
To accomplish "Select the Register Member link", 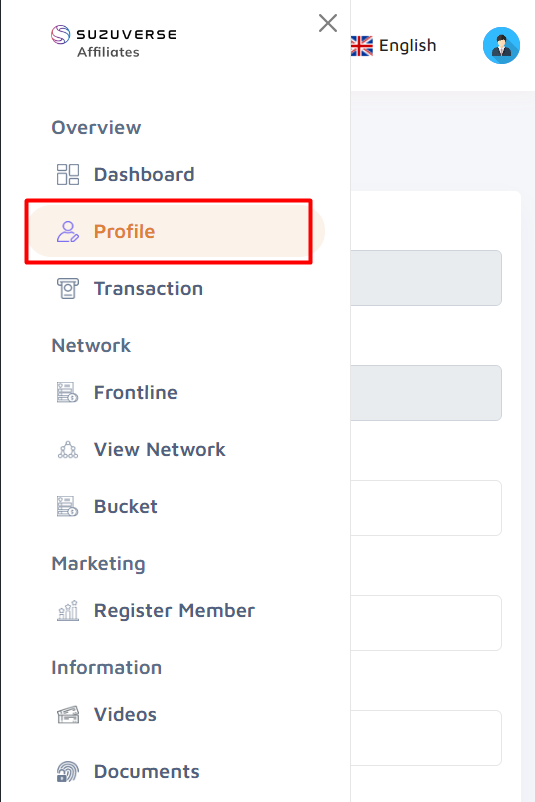I will [175, 610].
